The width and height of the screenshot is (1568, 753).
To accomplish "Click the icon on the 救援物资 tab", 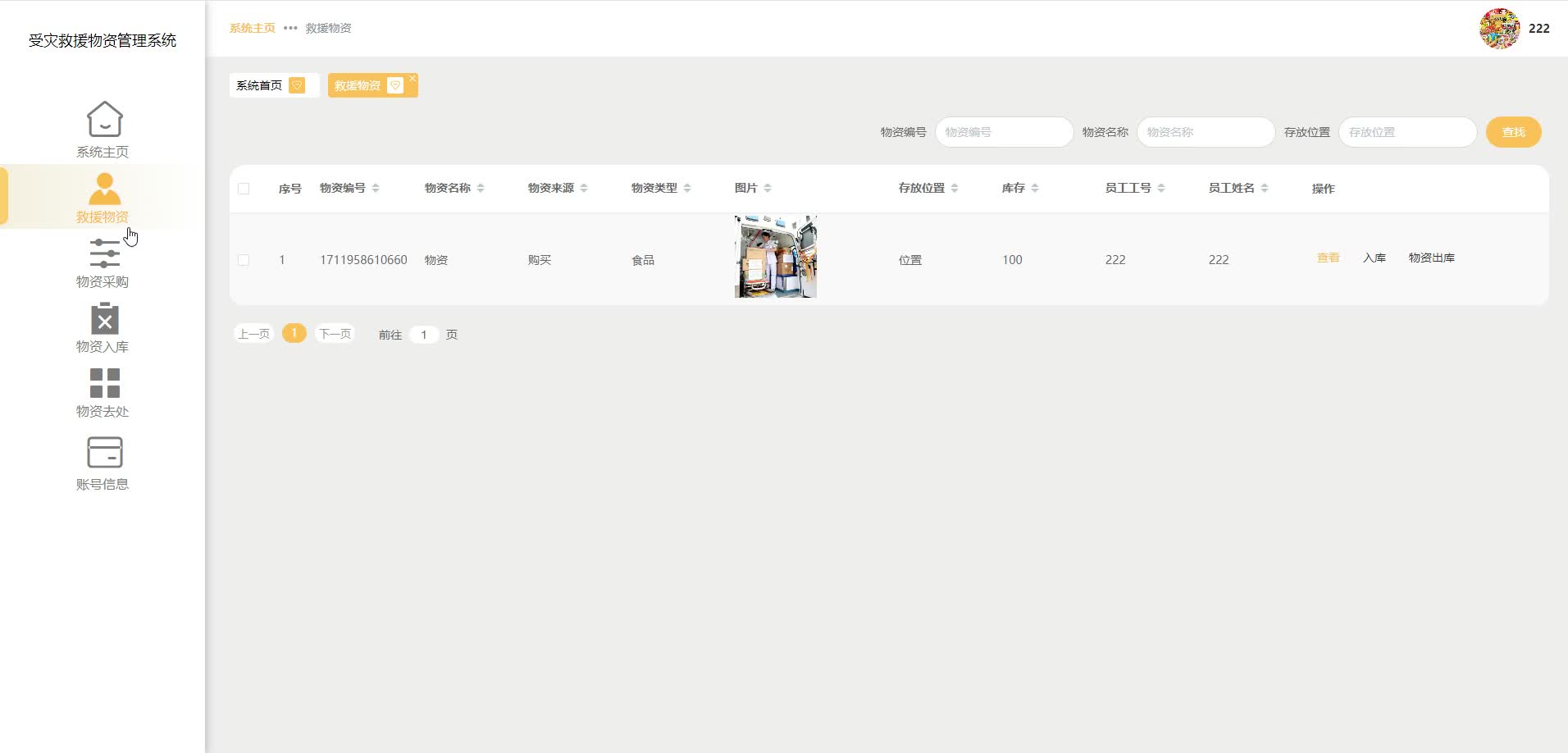I will [x=395, y=85].
